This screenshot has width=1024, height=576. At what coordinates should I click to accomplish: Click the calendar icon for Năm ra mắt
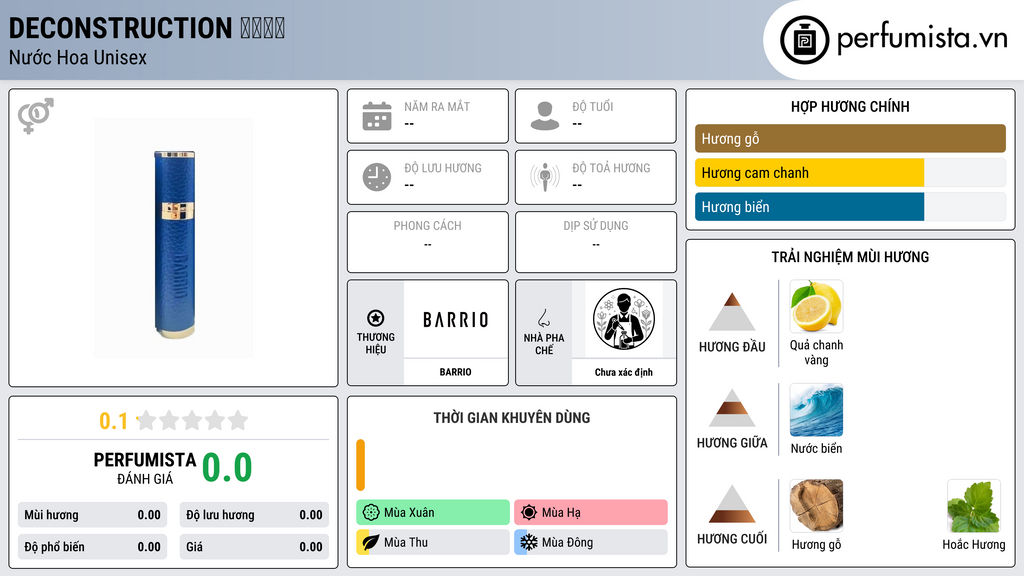[377, 116]
